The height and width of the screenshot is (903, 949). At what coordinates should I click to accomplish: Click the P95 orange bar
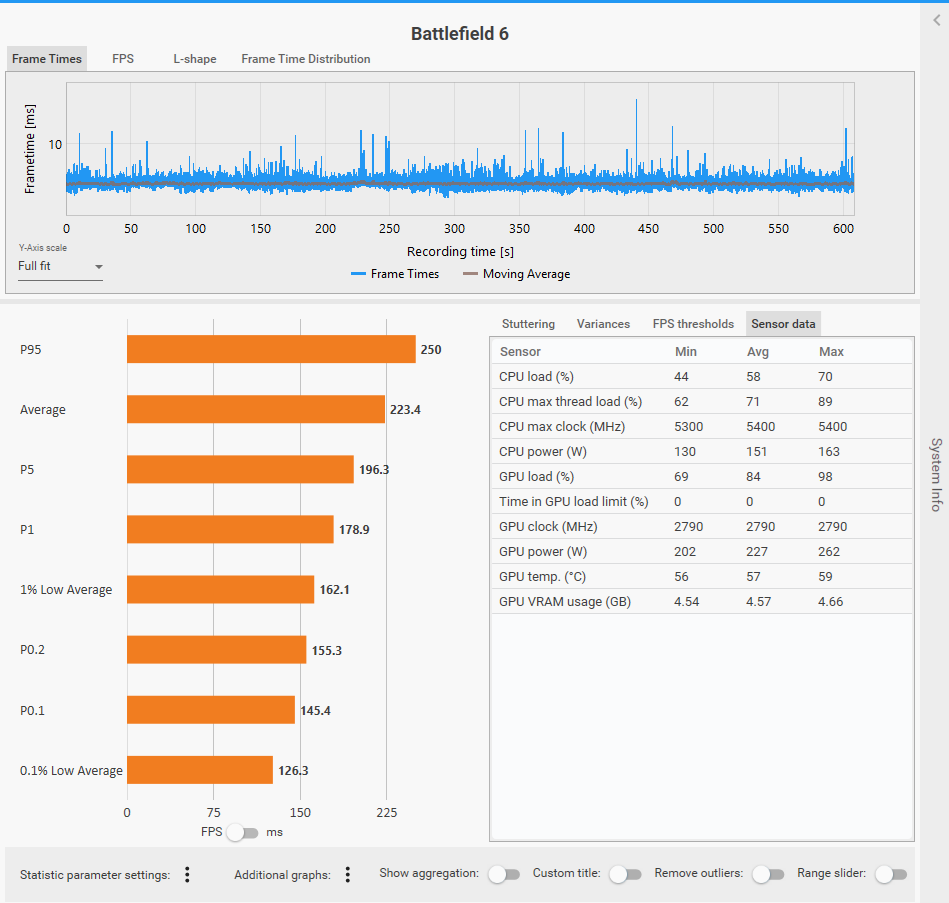coord(271,350)
